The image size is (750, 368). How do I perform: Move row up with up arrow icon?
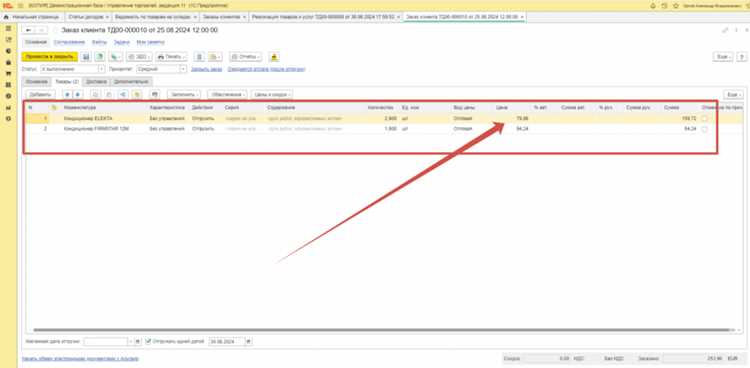tap(67, 95)
